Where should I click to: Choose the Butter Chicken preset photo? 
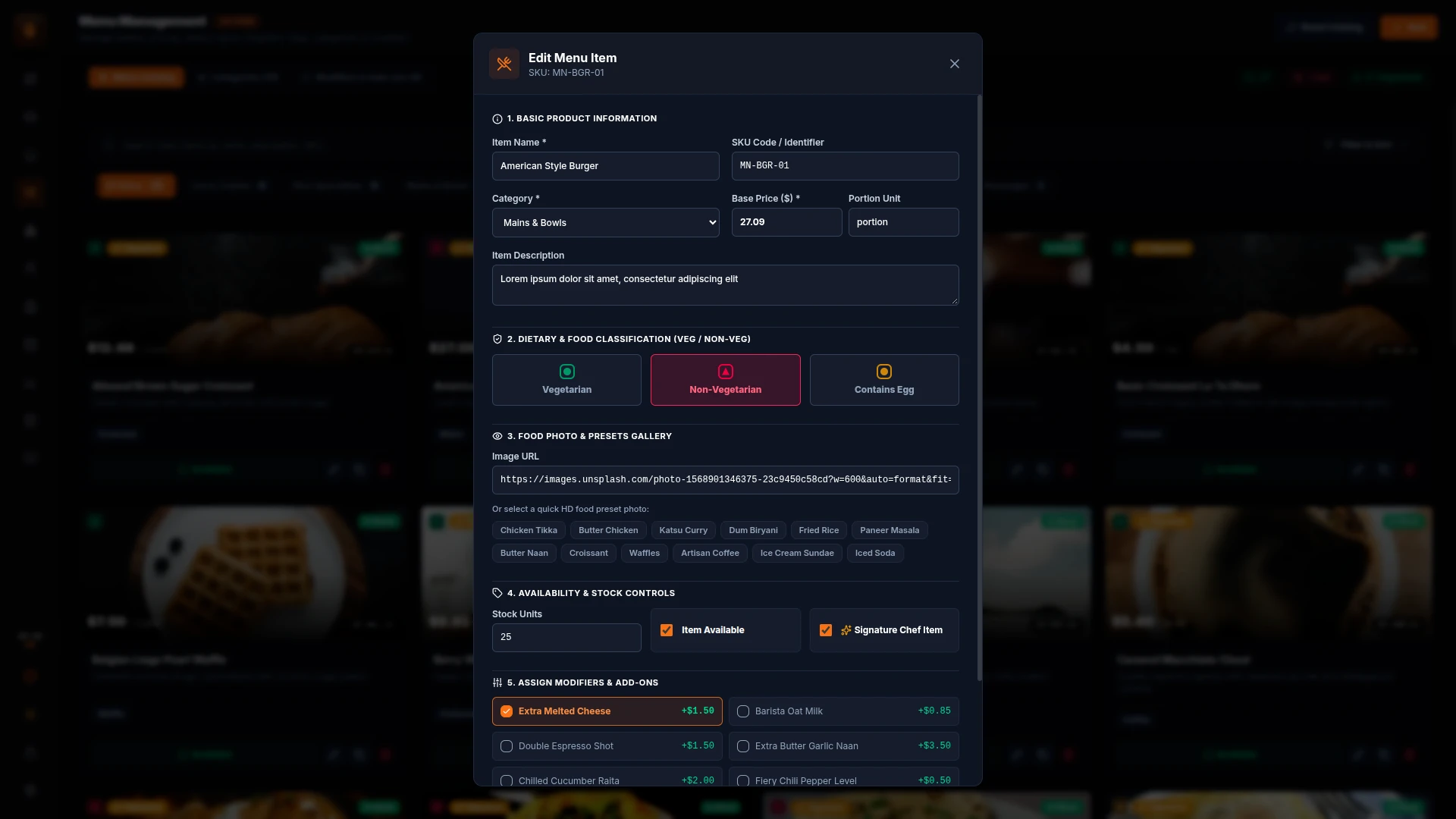coord(608,530)
